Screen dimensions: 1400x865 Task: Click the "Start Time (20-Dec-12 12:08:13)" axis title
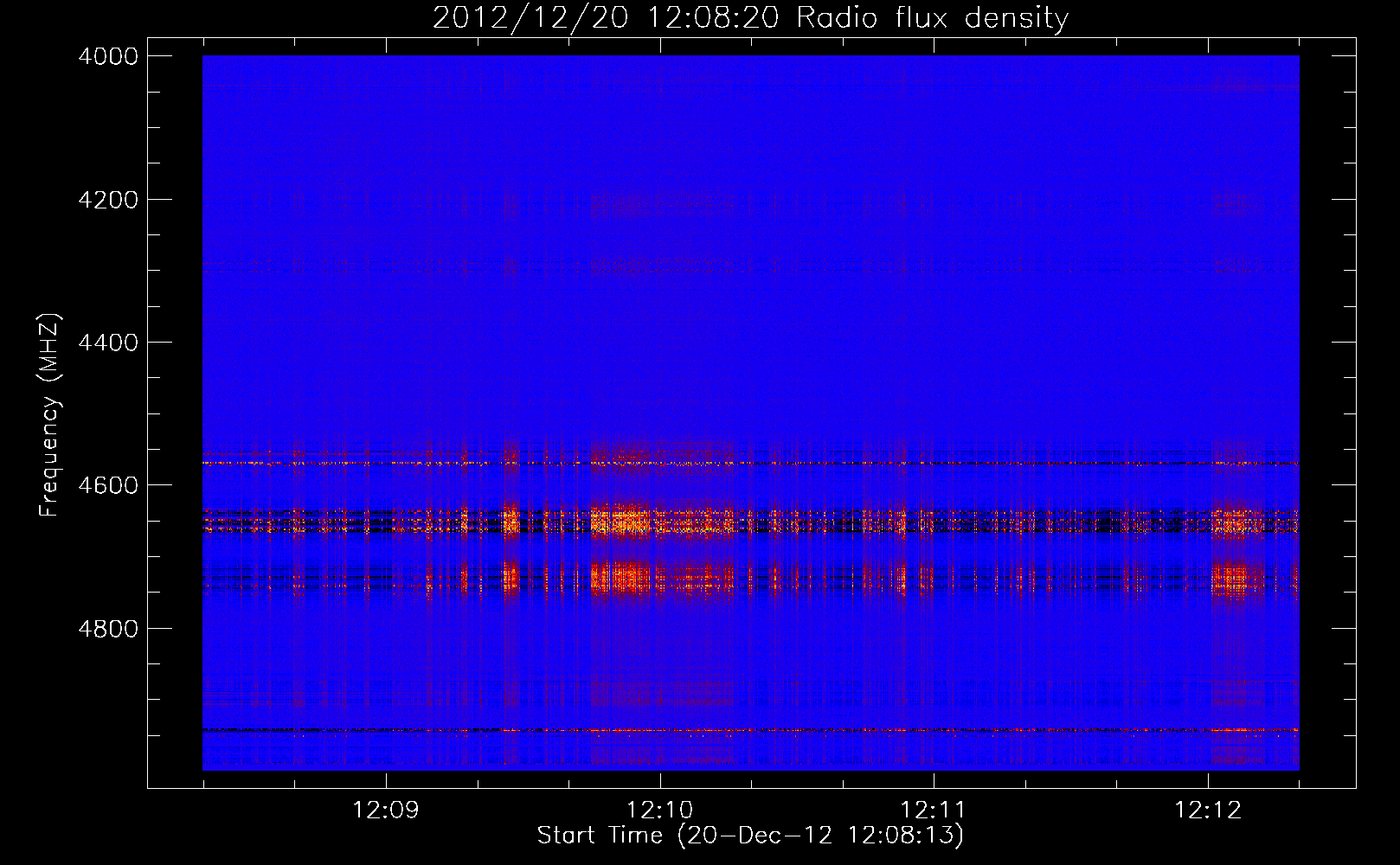(750, 836)
